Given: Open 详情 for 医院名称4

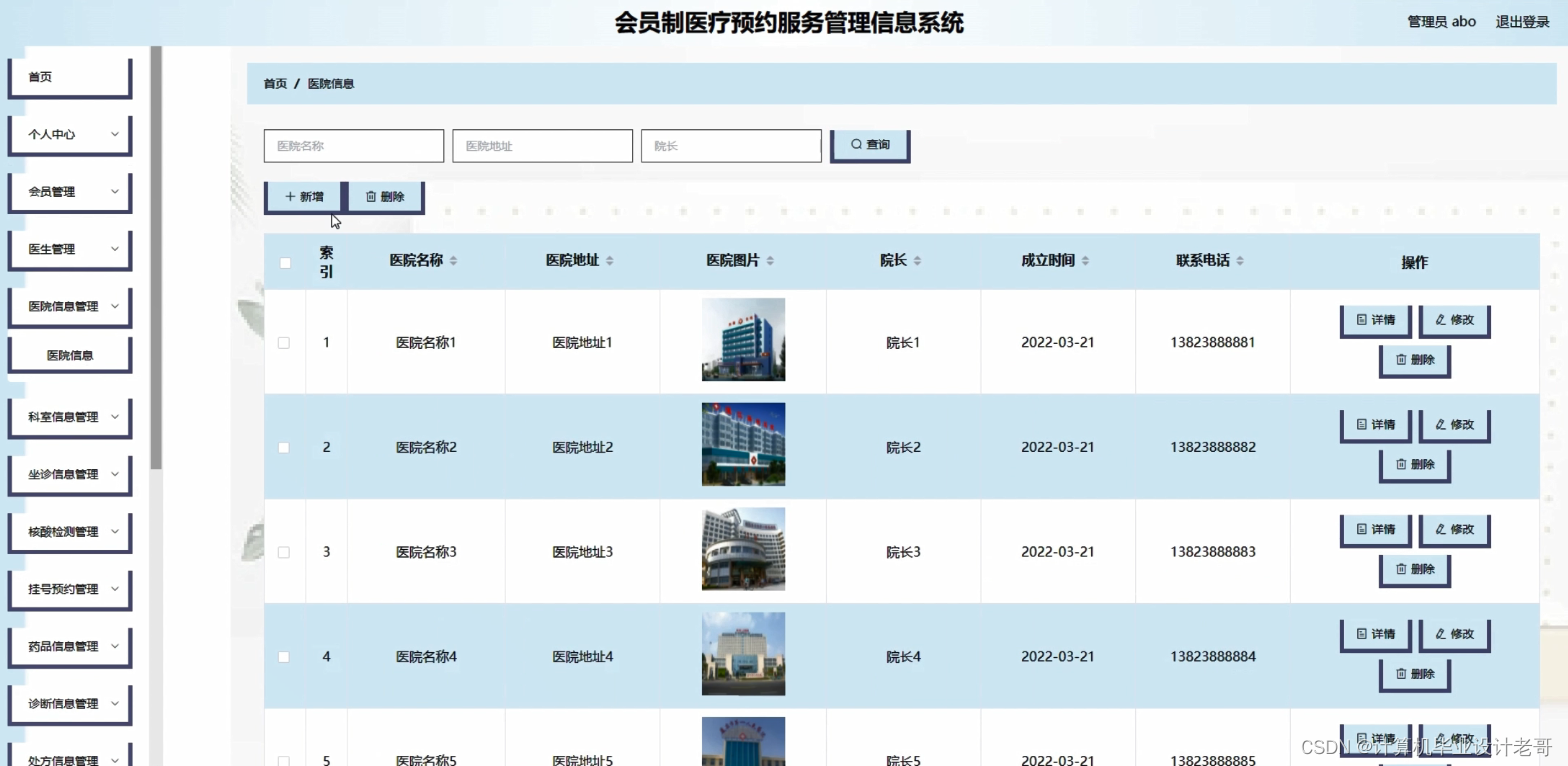Looking at the screenshot, I should [1376, 634].
